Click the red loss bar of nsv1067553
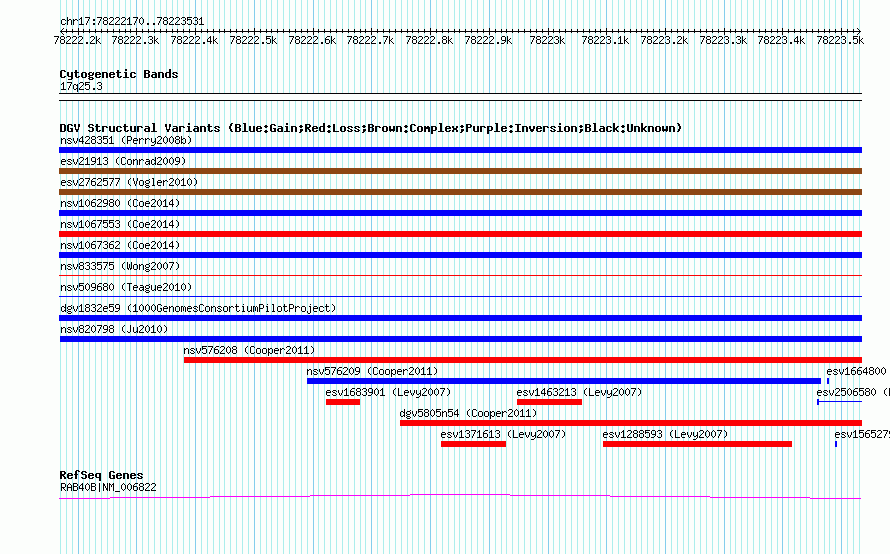The height and width of the screenshot is (554, 890). click(460, 234)
